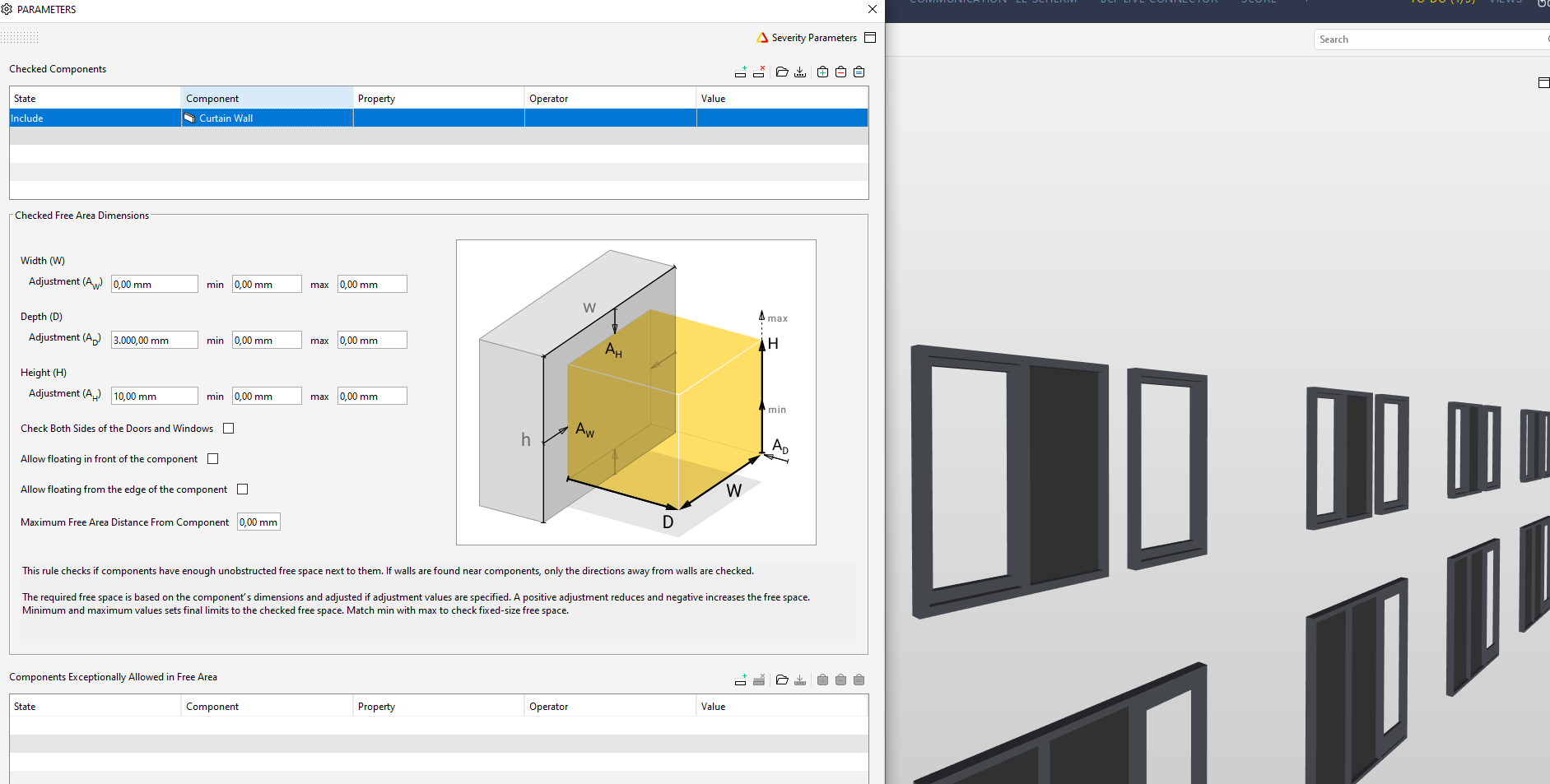
Task: Click Property header in Exceptionally Allowed table
Action: click(439, 706)
